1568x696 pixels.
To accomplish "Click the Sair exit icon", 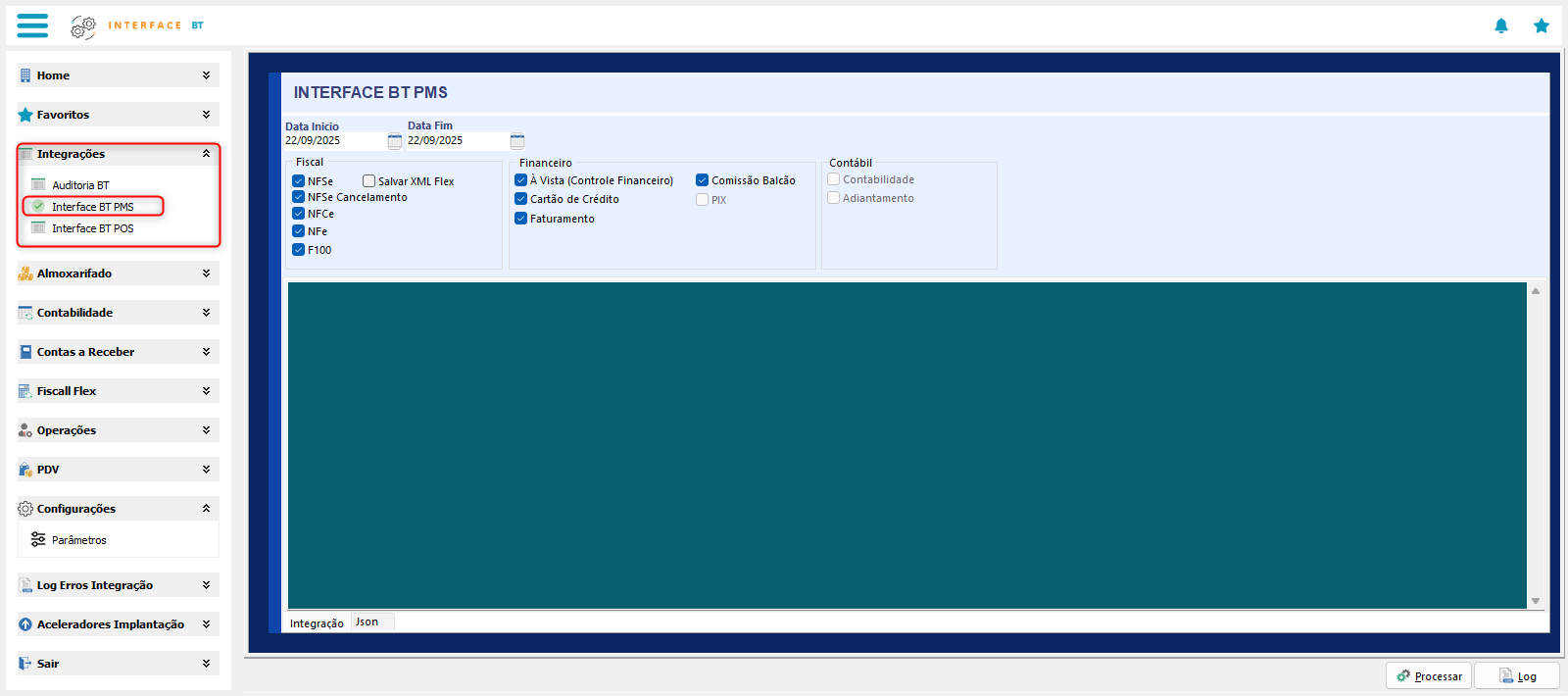I will [x=25, y=664].
